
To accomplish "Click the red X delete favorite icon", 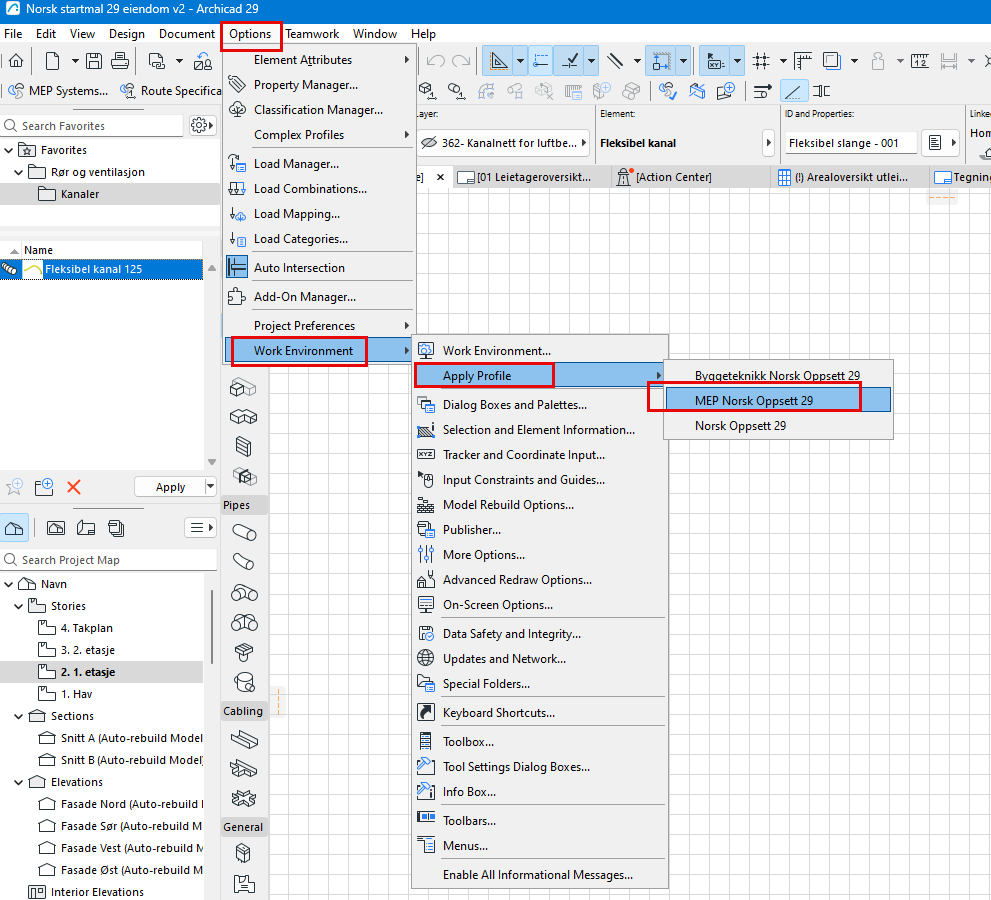I will pos(73,487).
